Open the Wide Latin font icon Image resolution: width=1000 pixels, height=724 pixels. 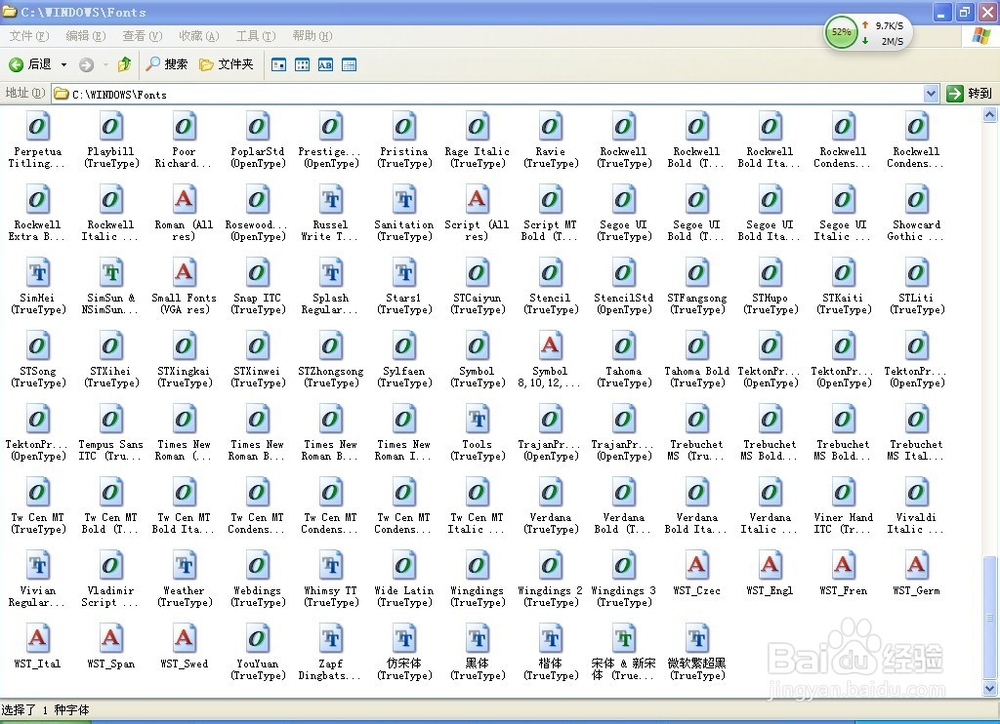(x=404, y=566)
